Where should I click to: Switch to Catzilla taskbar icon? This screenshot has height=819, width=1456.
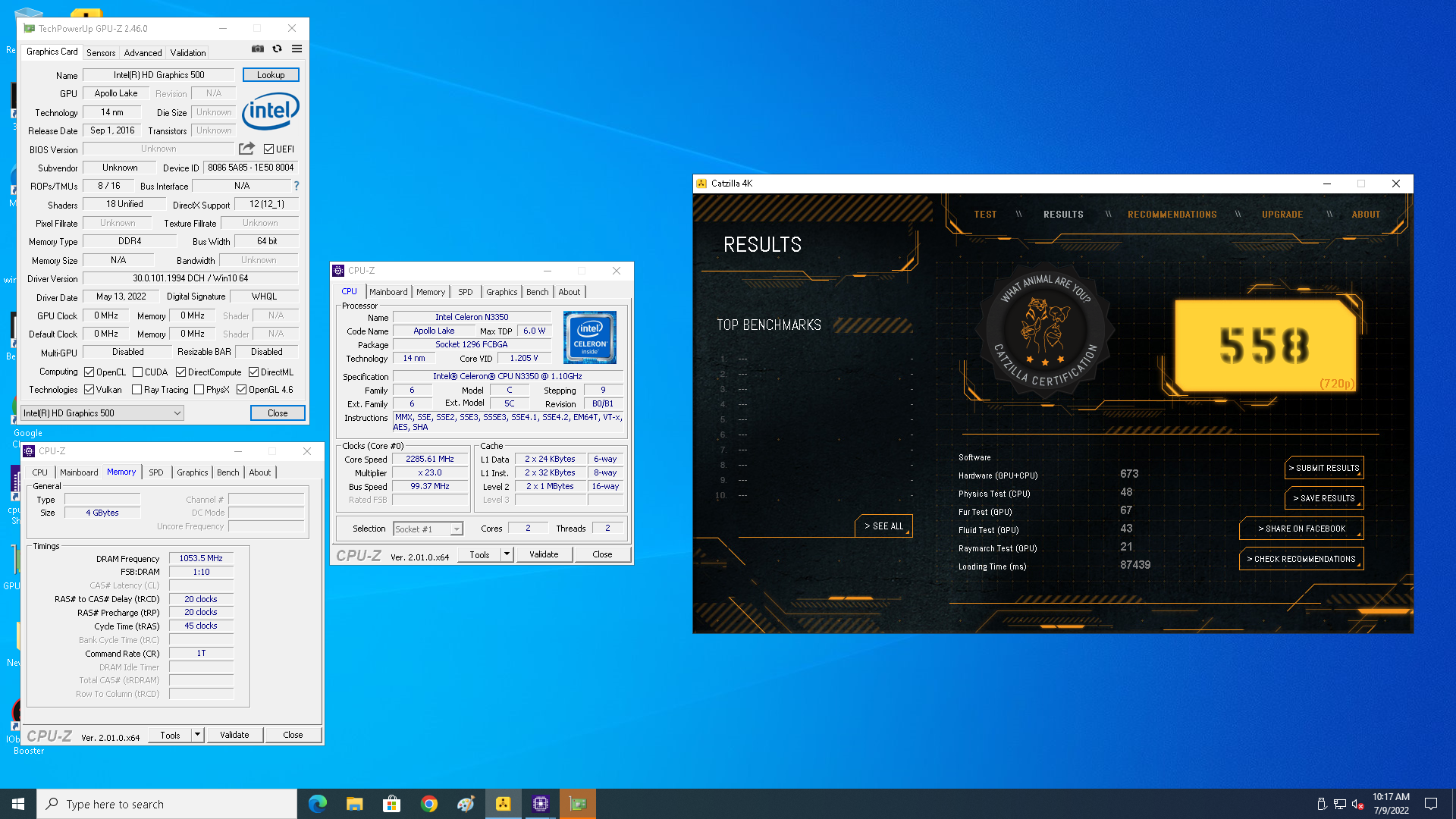tap(504, 804)
